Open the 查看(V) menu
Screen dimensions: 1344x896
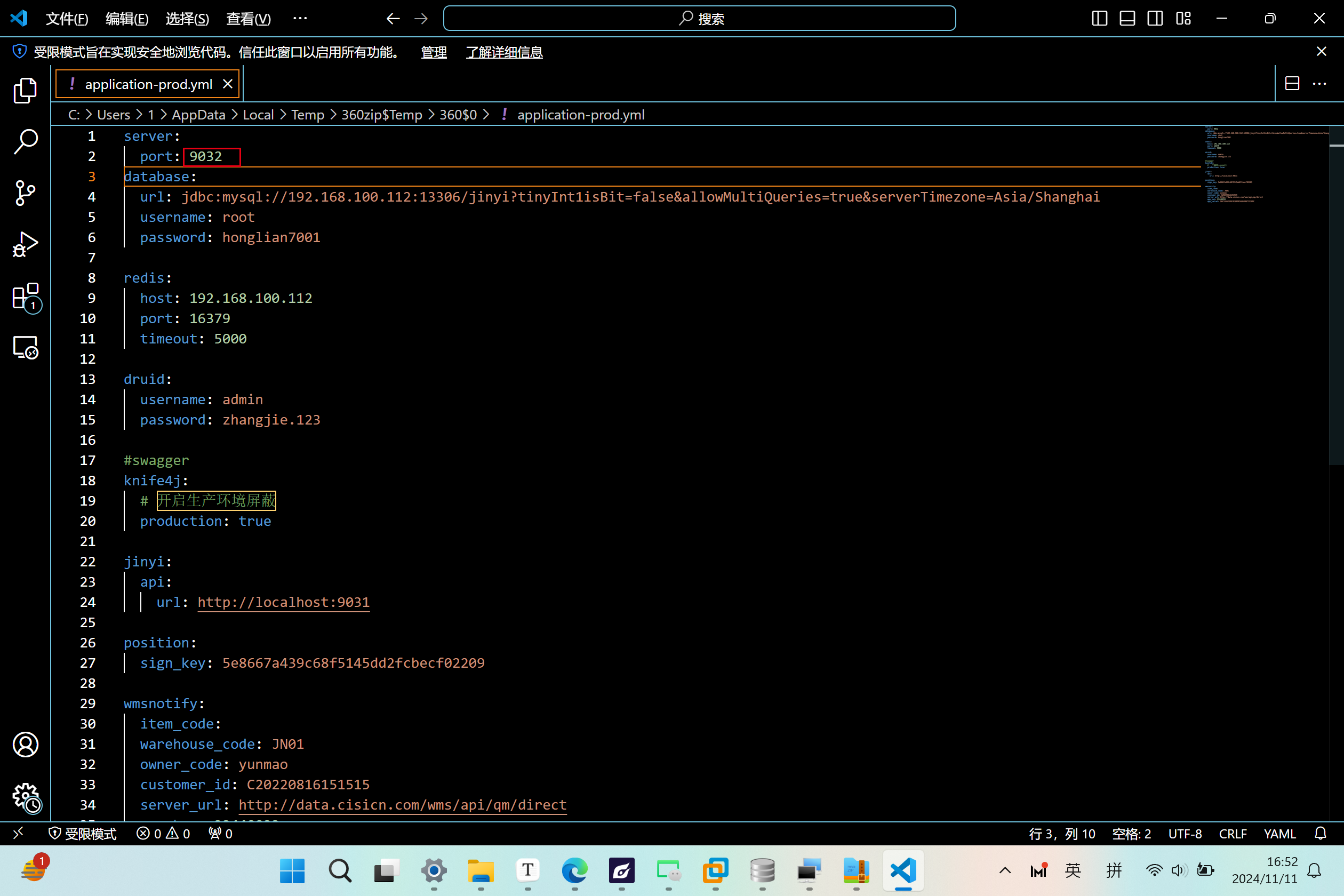click(x=249, y=19)
